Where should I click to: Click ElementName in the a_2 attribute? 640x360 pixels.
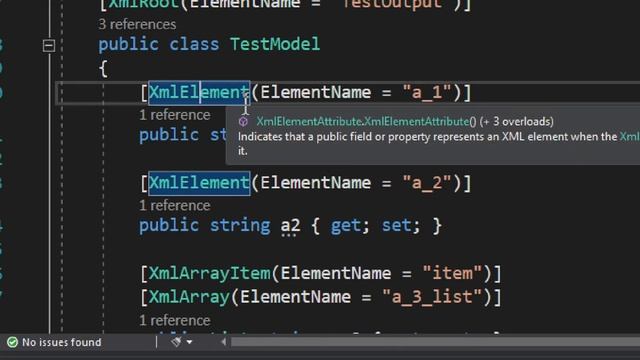tap(316, 183)
